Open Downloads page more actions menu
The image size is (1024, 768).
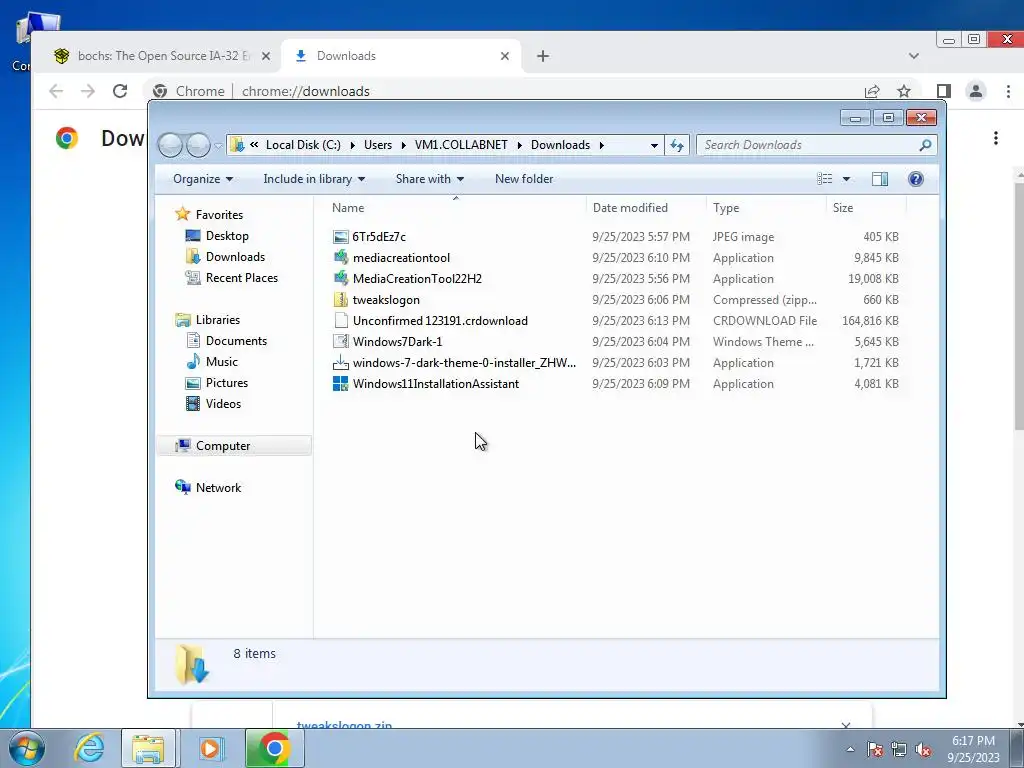[x=996, y=138]
